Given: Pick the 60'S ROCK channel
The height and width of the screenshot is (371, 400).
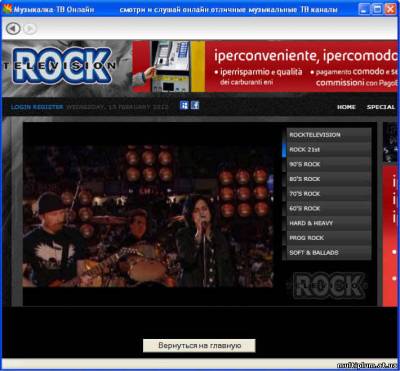Looking at the screenshot, I should [327, 208].
